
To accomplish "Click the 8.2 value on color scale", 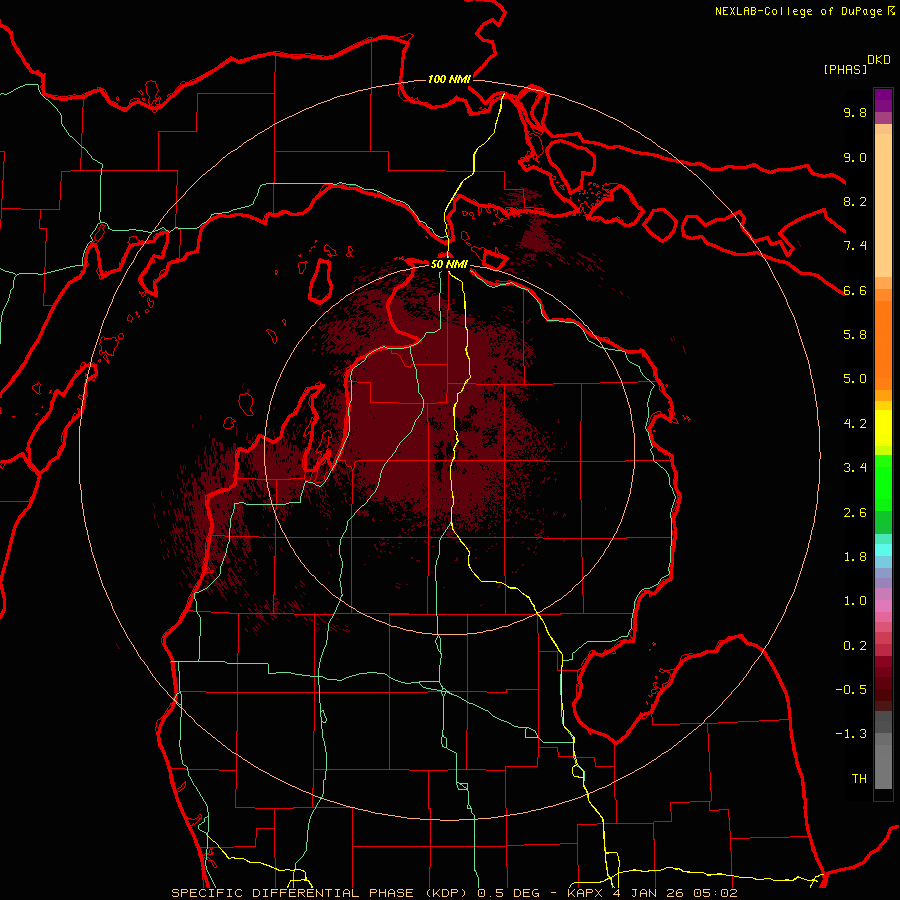I will tap(855, 202).
